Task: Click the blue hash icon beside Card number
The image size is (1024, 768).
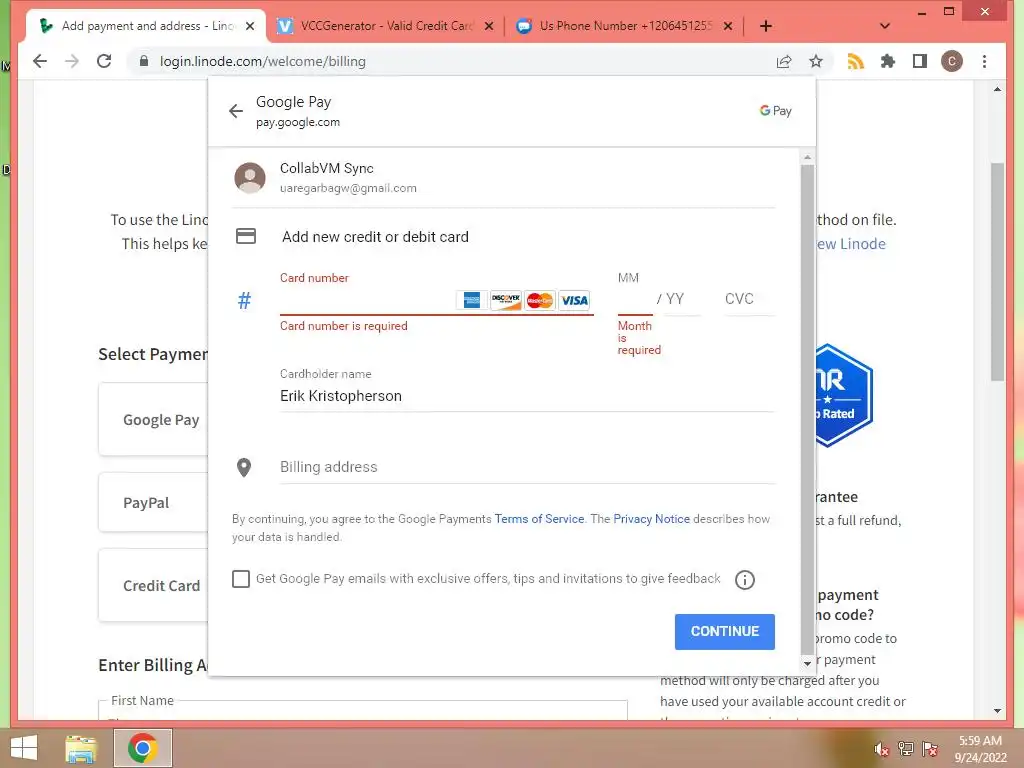Action: [244, 300]
